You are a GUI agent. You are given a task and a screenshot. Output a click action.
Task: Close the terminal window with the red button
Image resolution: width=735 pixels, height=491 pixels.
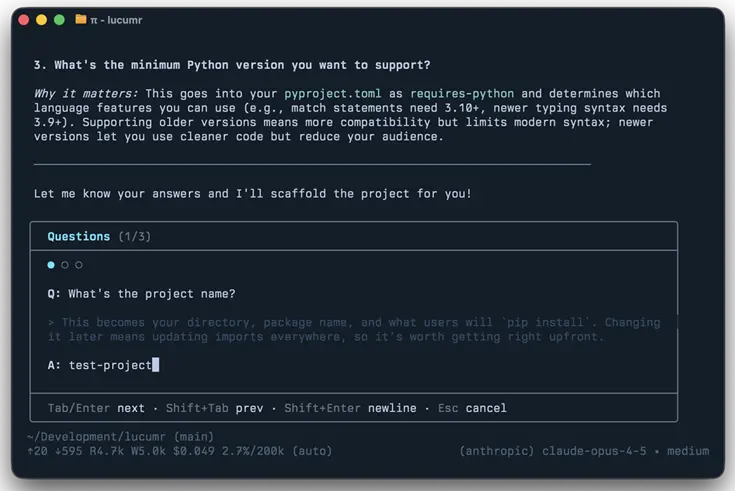pyautogui.click(x=24, y=19)
